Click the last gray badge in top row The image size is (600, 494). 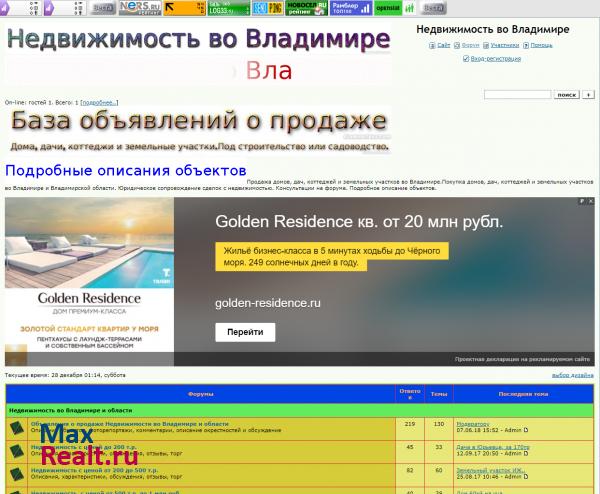click(x=433, y=8)
